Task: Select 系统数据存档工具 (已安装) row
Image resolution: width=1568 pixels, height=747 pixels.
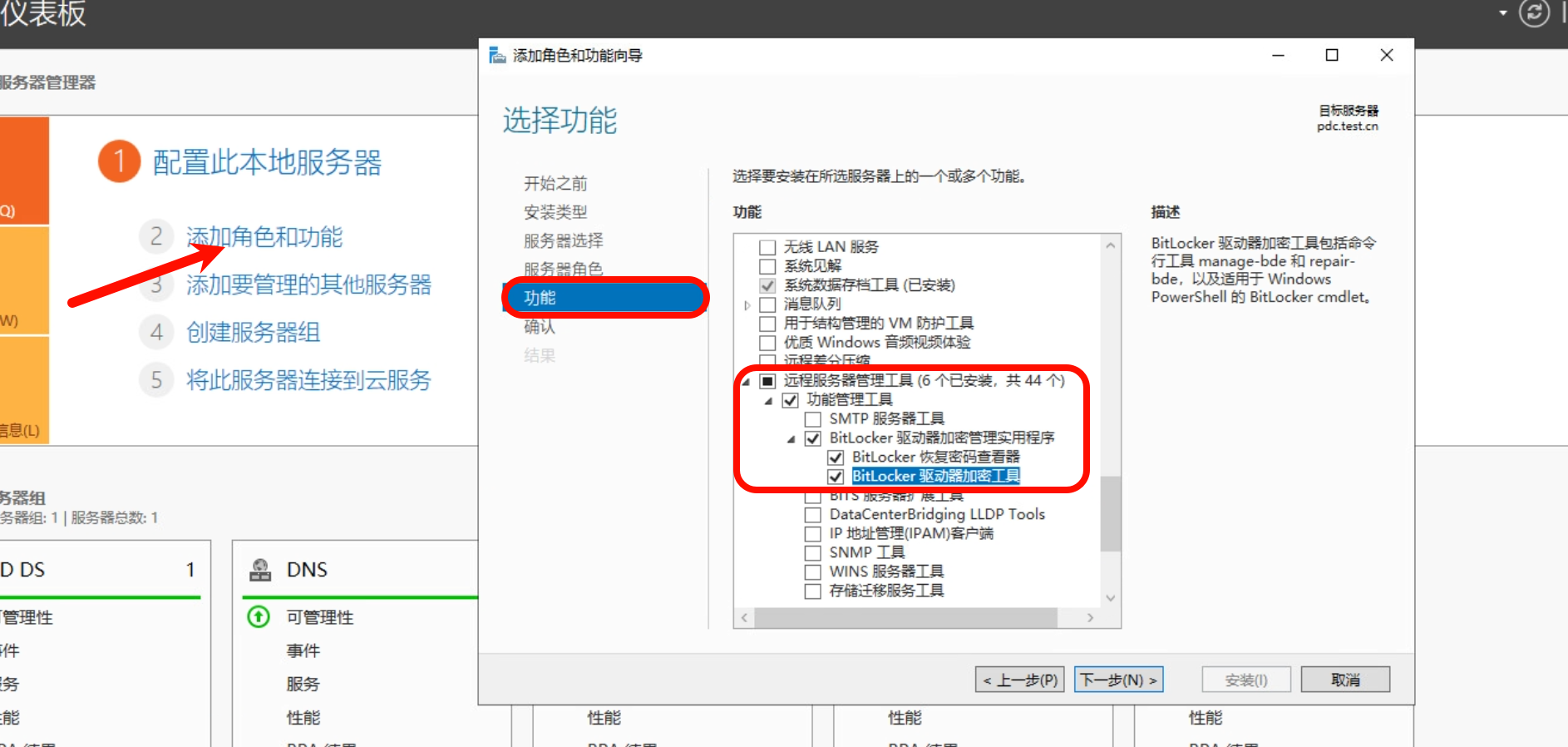Action: pyautogui.click(x=870, y=285)
